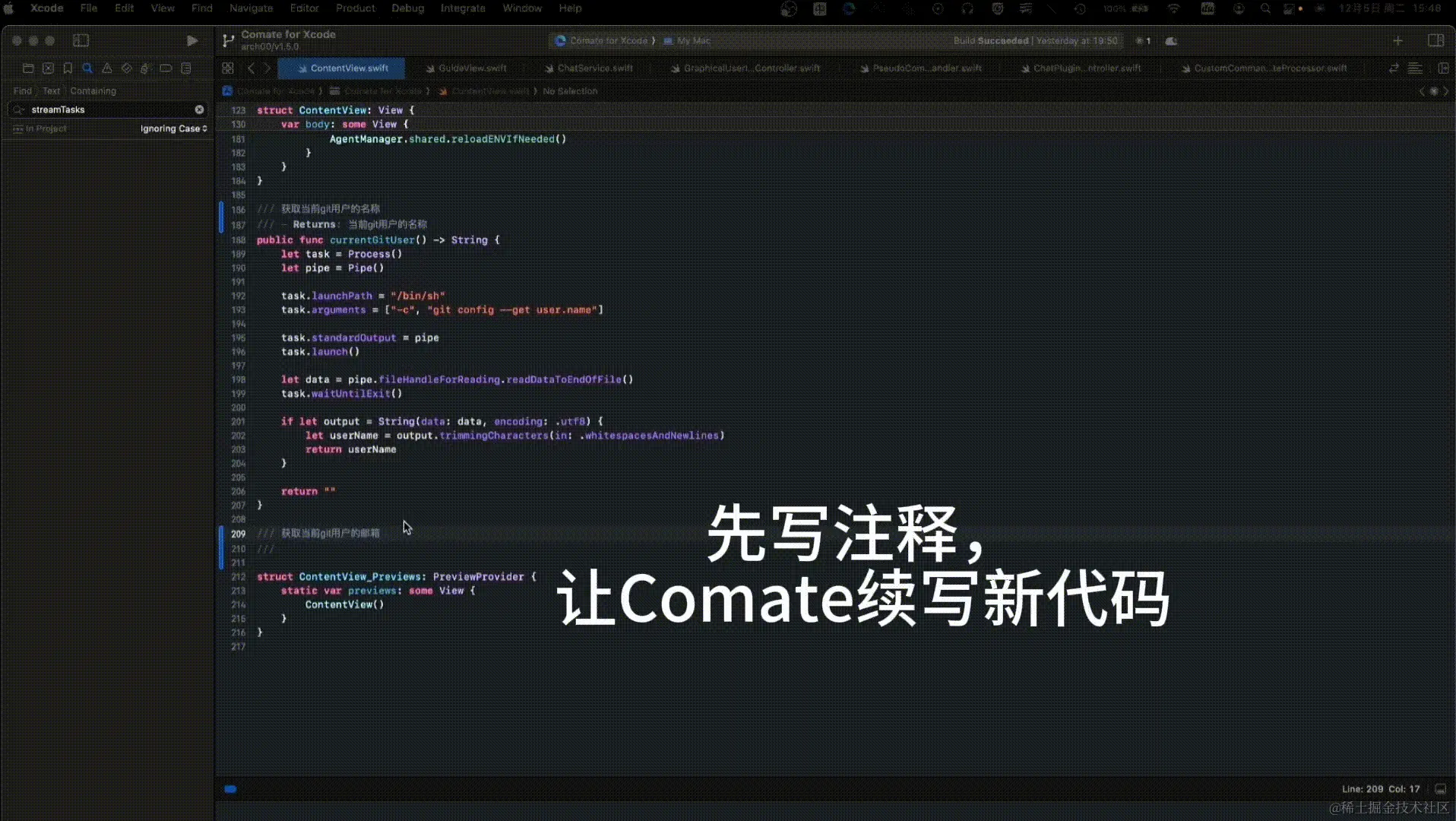
Task: Show the Debug navigator icon
Action: click(x=146, y=68)
